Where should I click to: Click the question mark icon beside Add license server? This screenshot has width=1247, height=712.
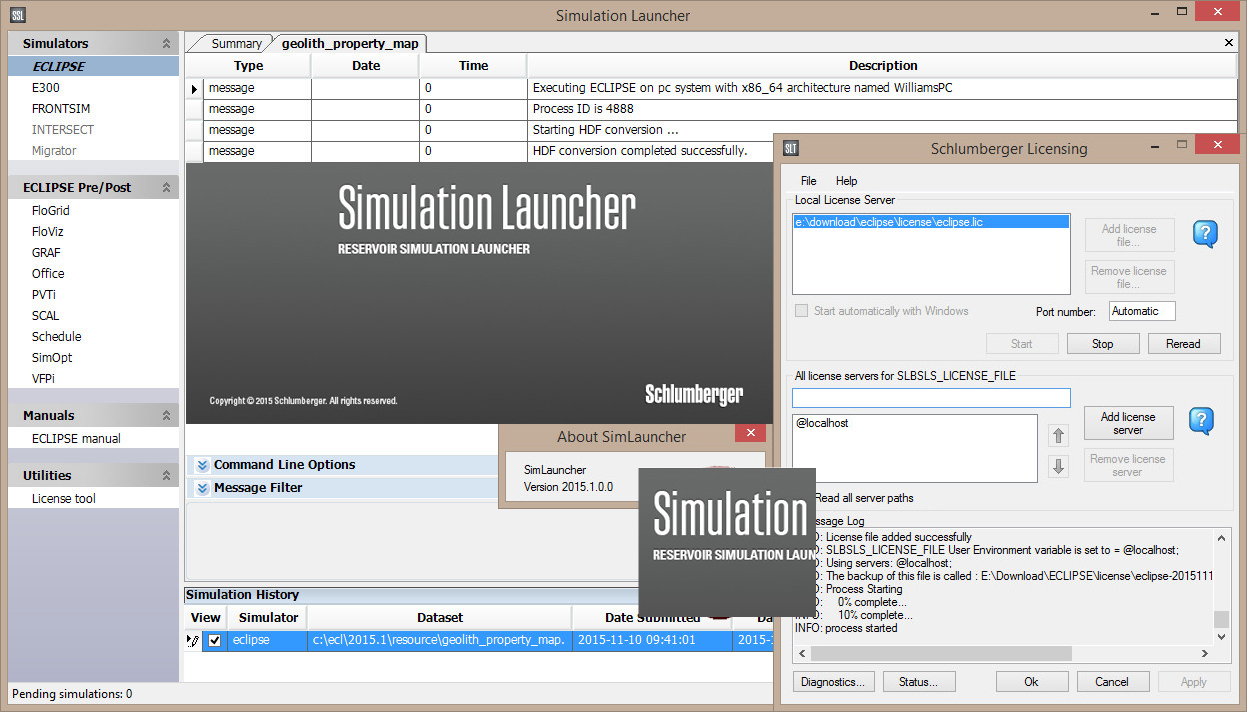[x=1201, y=421]
